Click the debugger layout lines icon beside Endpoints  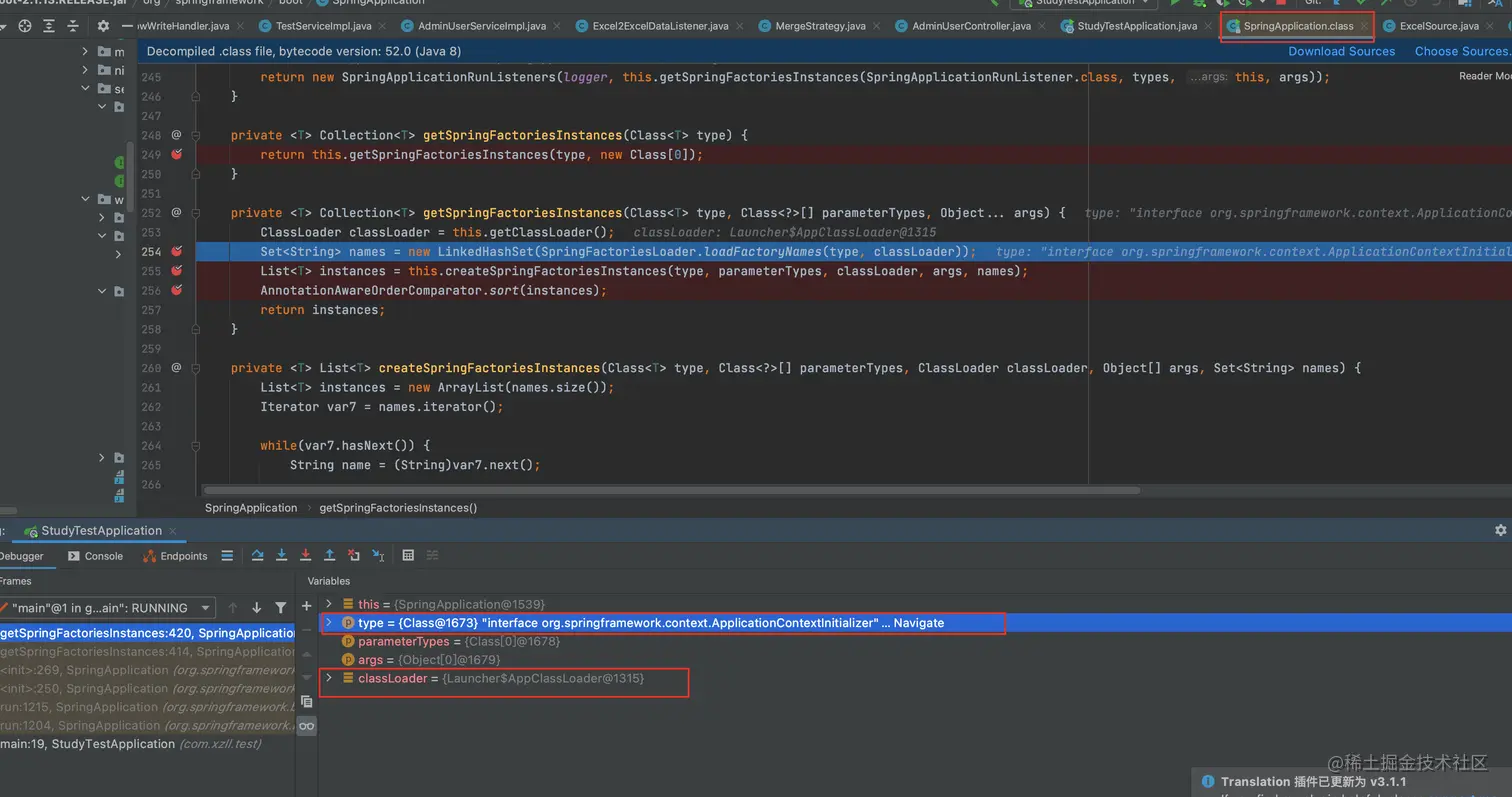point(227,556)
